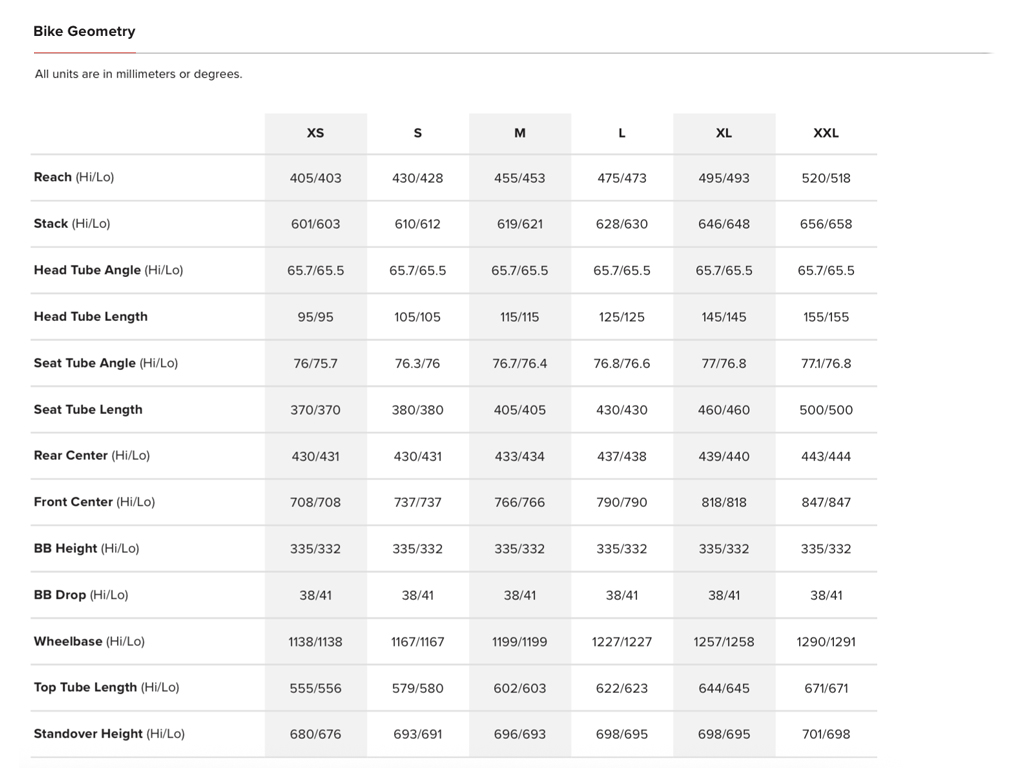This screenshot has width=1024, height=768.
Task: Select the Head Tube Length row label
Action: click(91, 317)
